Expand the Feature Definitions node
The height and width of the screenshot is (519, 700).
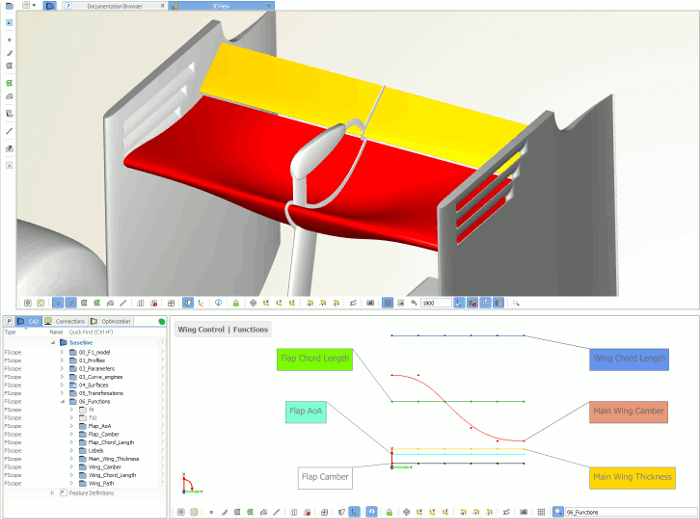pos(52,493)
